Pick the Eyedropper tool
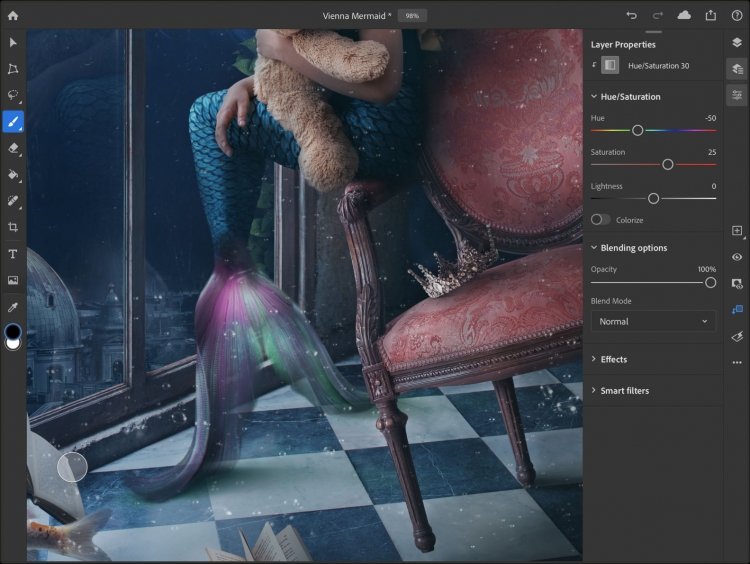Viewport: 750px width, 564px height. (13, 307)
